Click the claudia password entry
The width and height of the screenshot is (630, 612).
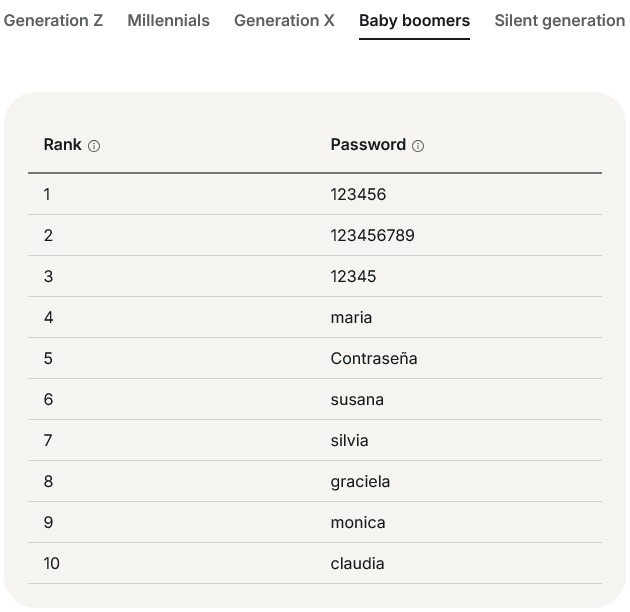[357, 563]
